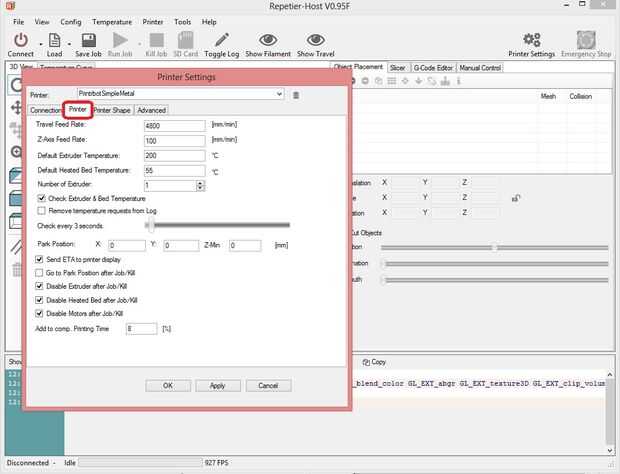The width and height of the screenshot is (620, 474).
Task: Click the Park Position X field
Action: [x=127, y=245]
